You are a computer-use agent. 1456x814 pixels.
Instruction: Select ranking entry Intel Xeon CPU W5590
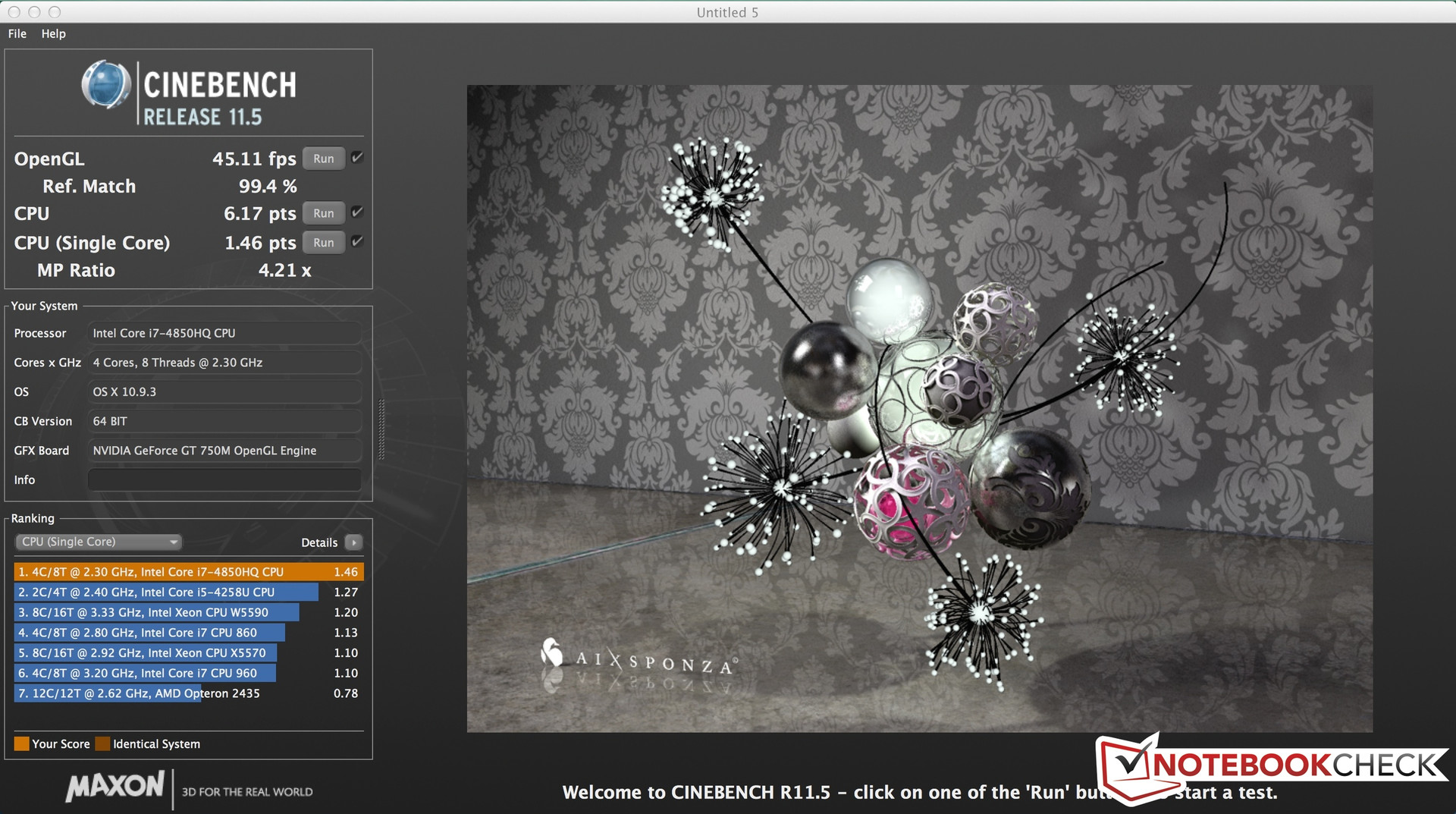189,612
